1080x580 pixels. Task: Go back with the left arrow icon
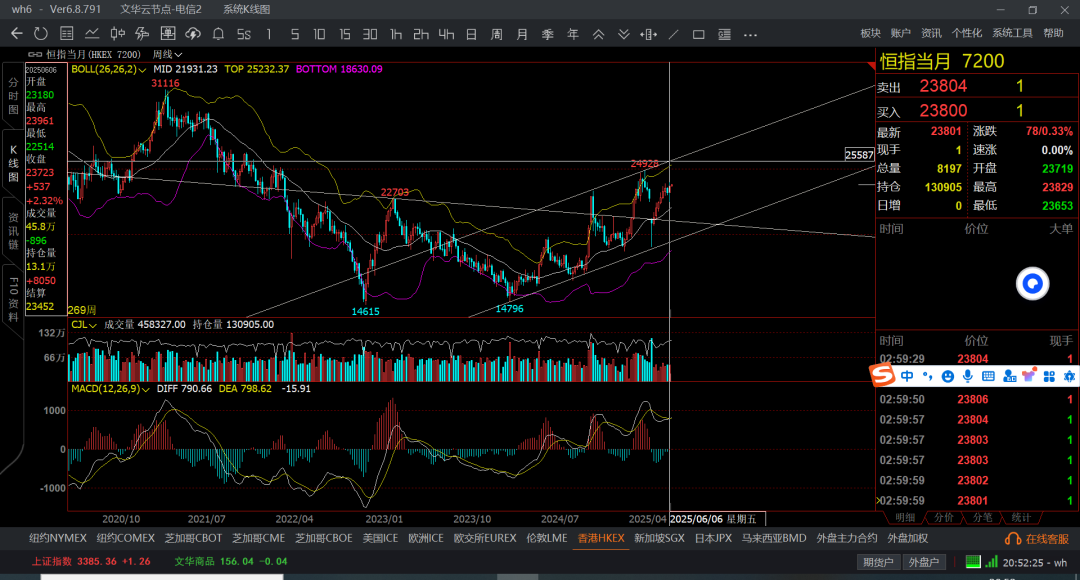click(x=17, y=34)
